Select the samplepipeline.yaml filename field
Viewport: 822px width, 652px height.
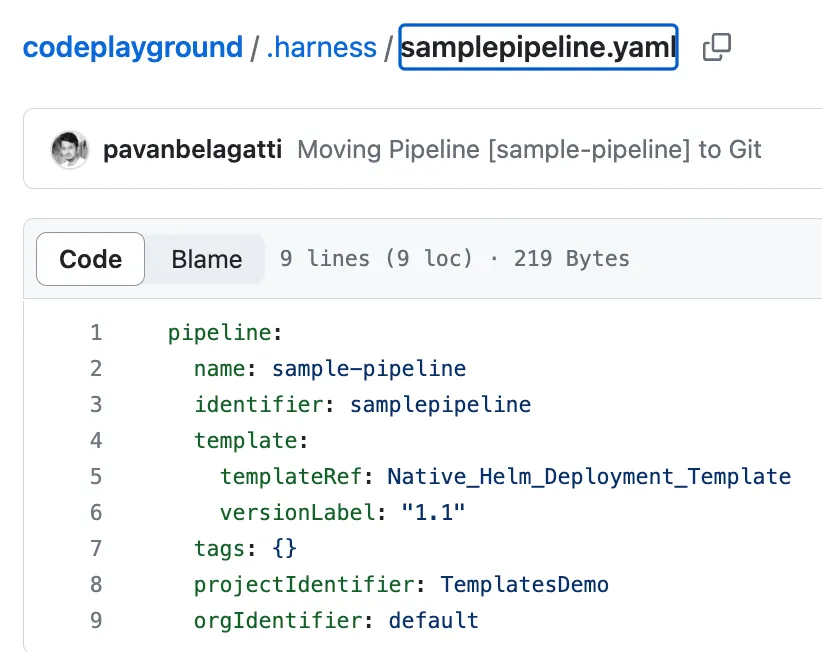tap(538, 47)
